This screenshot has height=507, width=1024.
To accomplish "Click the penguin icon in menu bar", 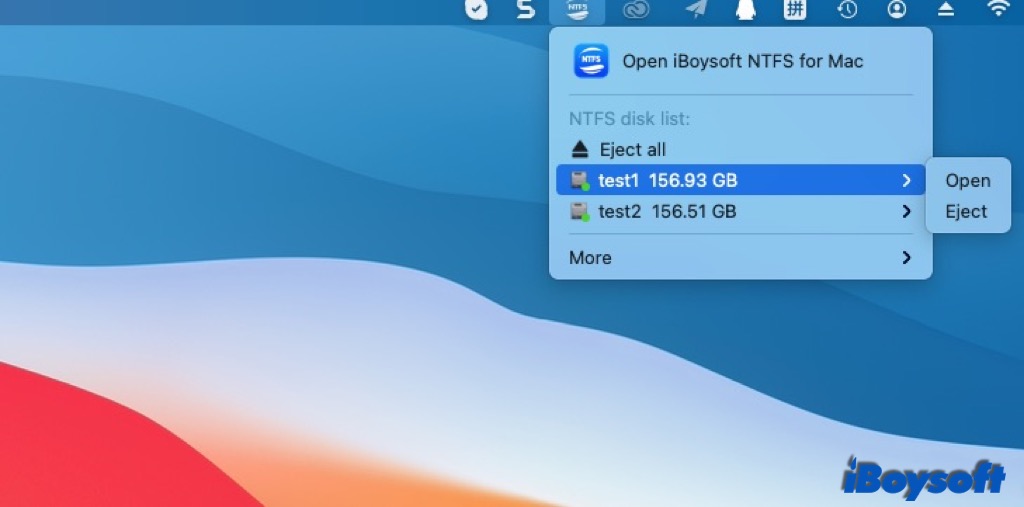I will pyautogui.click(x=744, y=10).
